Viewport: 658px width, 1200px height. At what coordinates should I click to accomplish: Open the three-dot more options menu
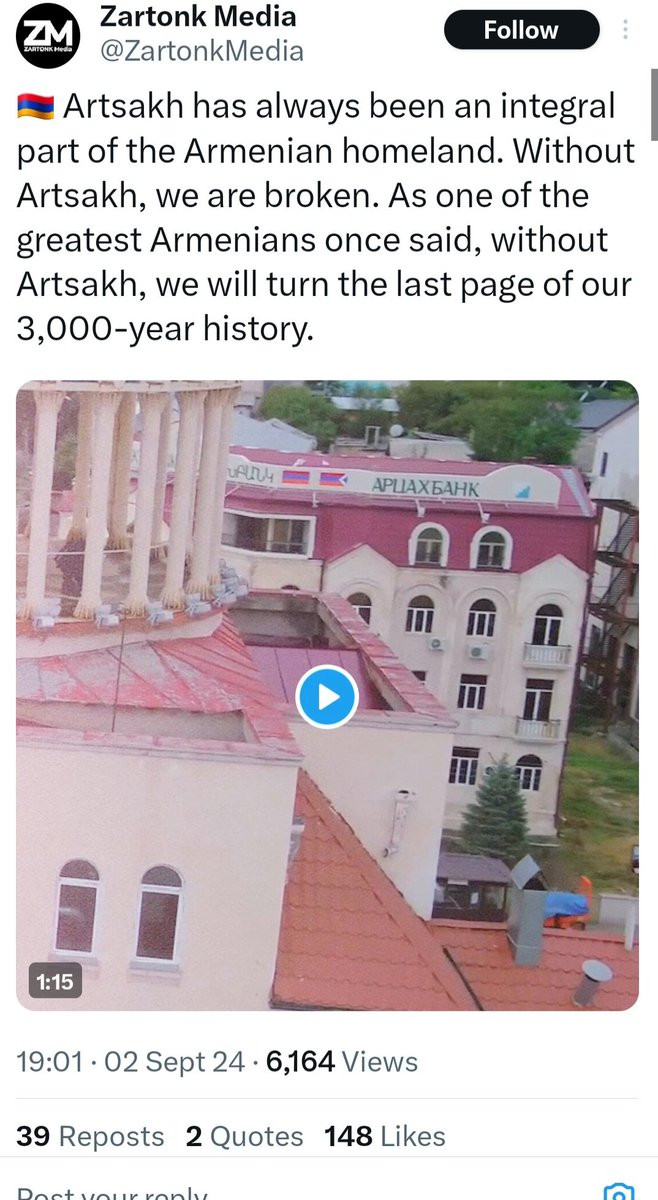[626, 30]
